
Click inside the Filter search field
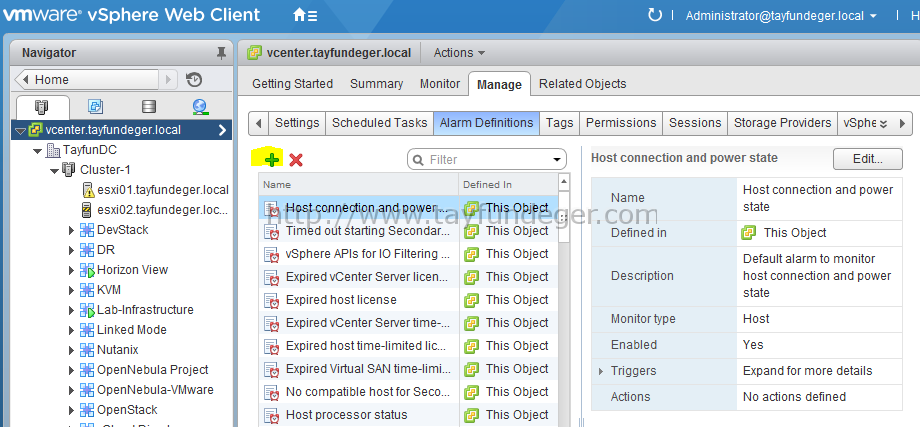(x=486, y=160)
